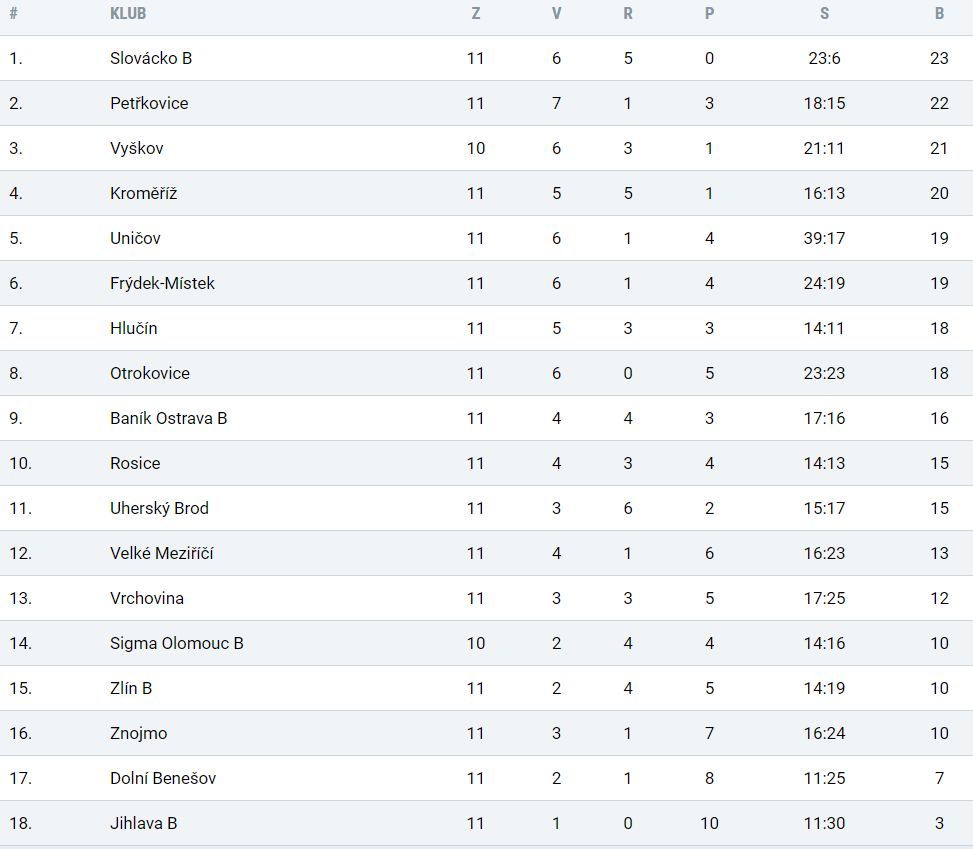Select the Rosice club name
This screenshot has height=849, width=973.
[135, 463]
